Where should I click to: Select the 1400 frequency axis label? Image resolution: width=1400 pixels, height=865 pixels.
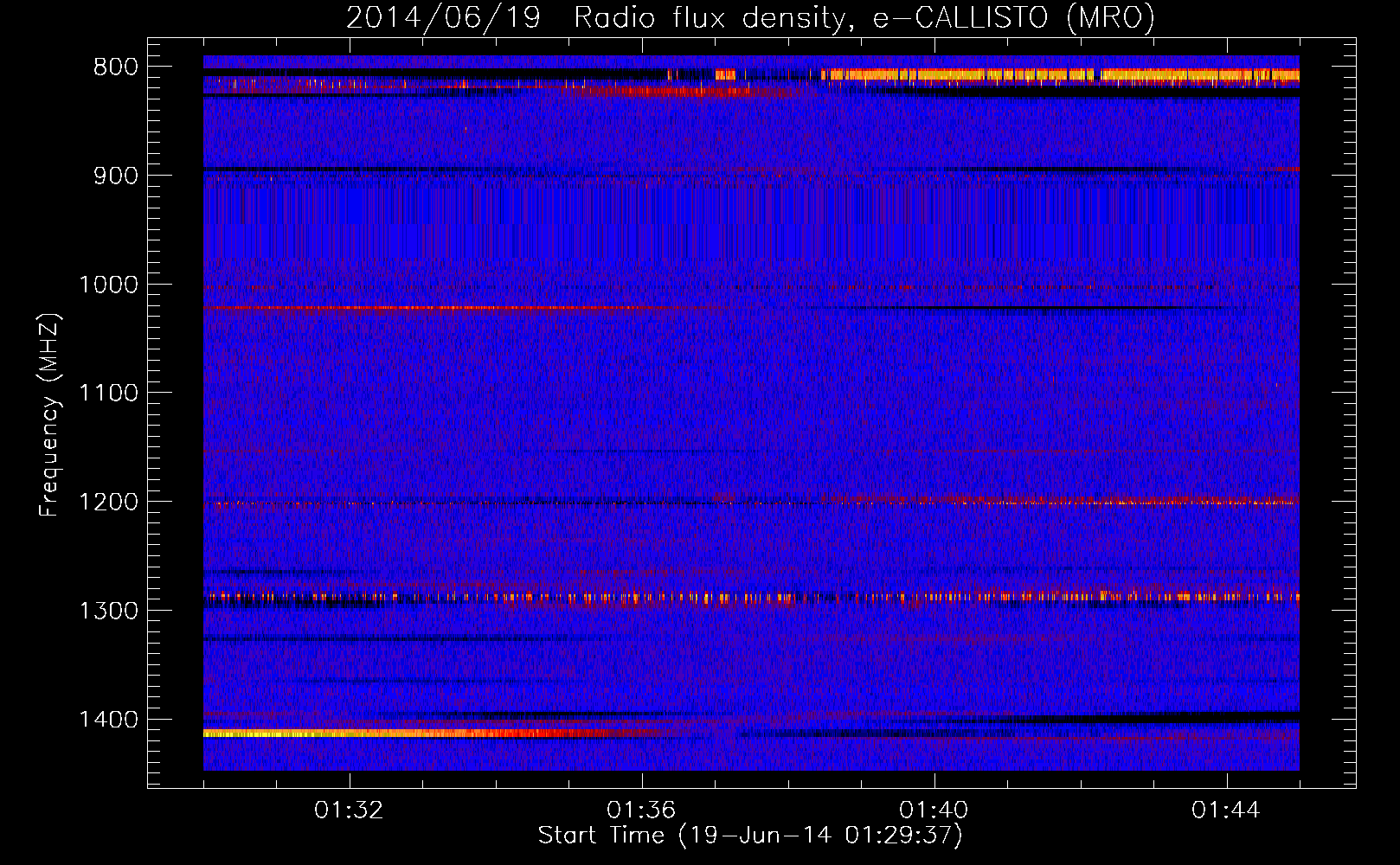(x=108, y=720)
